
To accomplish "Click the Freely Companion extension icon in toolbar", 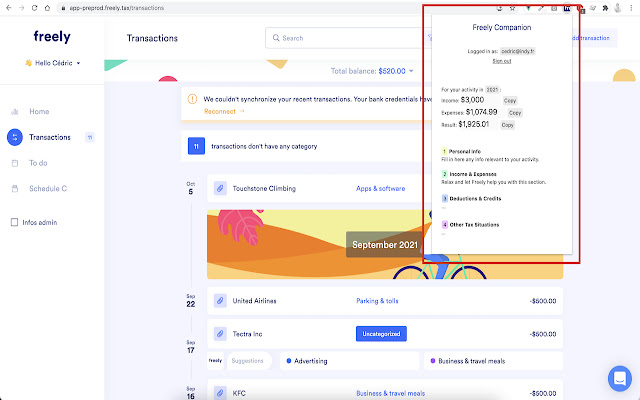I will click(567, 8).
